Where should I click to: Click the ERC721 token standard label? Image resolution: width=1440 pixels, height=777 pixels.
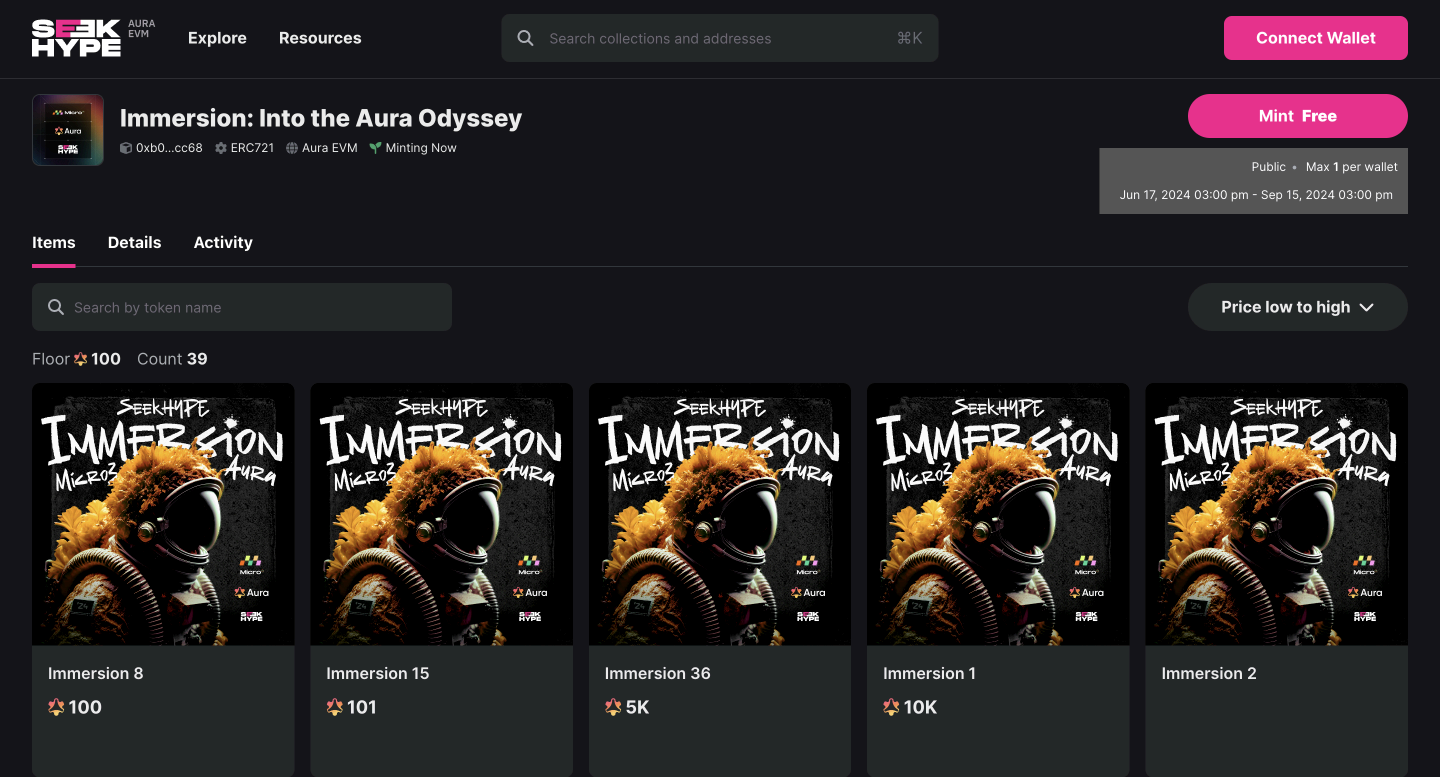252,148
